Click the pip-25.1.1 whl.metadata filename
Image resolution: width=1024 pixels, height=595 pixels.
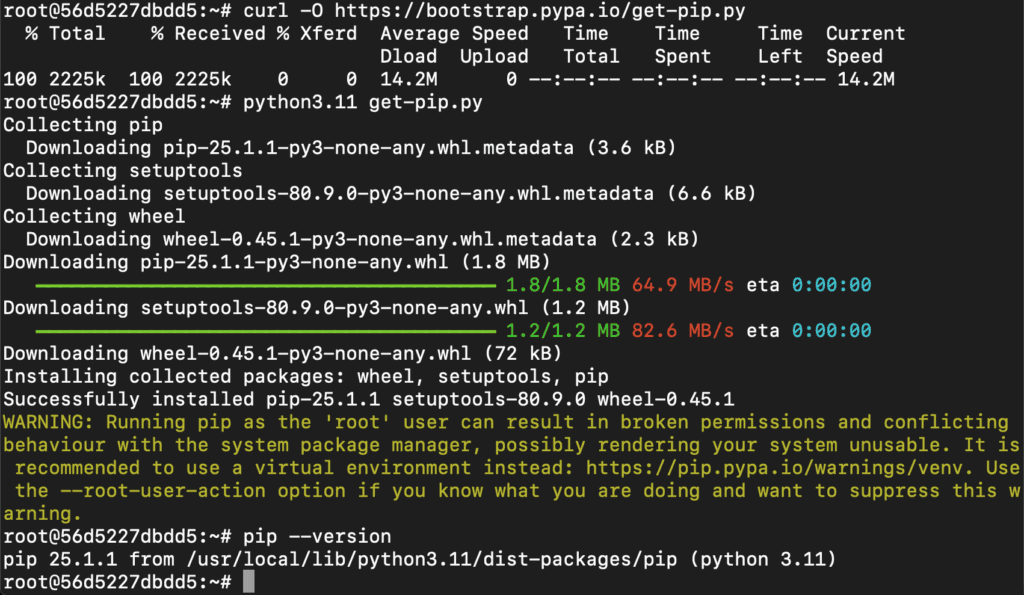368,148
